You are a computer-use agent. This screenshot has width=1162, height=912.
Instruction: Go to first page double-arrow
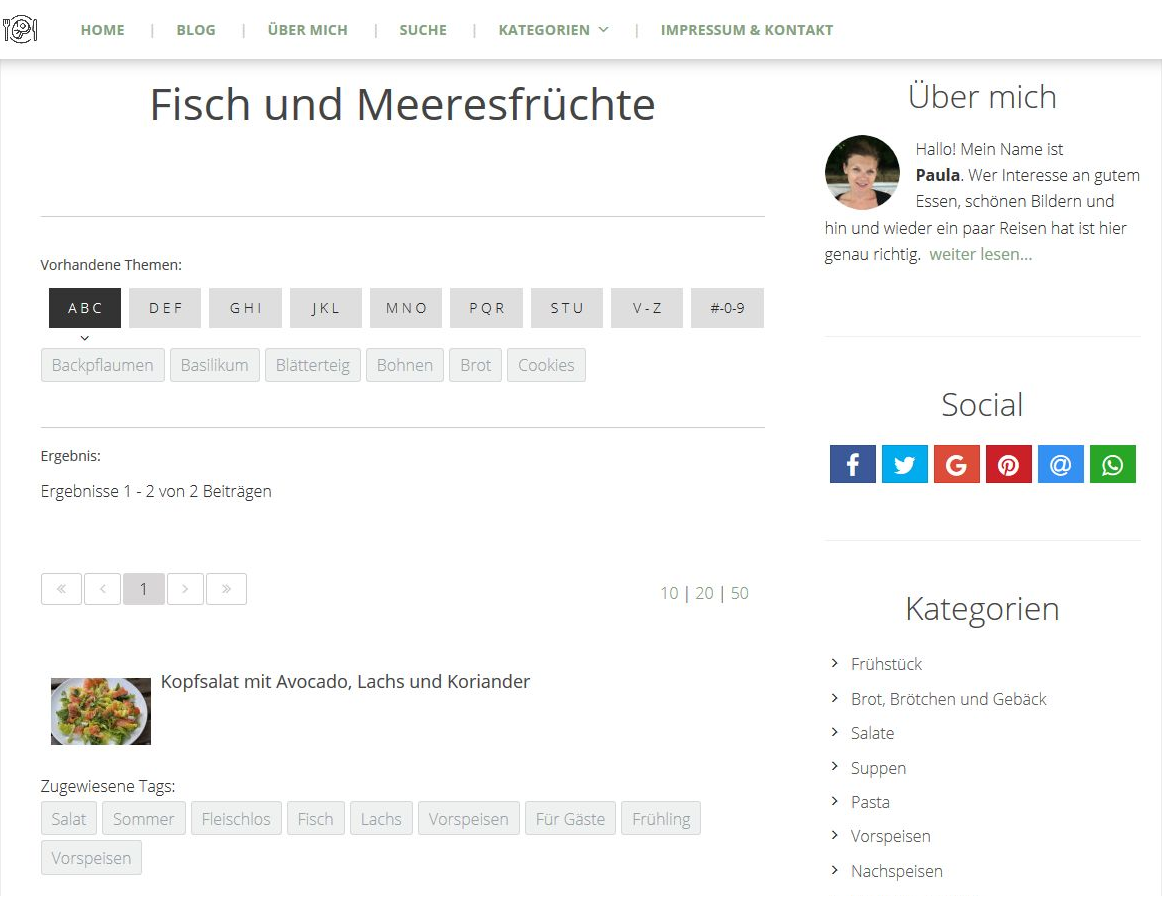click(x=62, y=589)
